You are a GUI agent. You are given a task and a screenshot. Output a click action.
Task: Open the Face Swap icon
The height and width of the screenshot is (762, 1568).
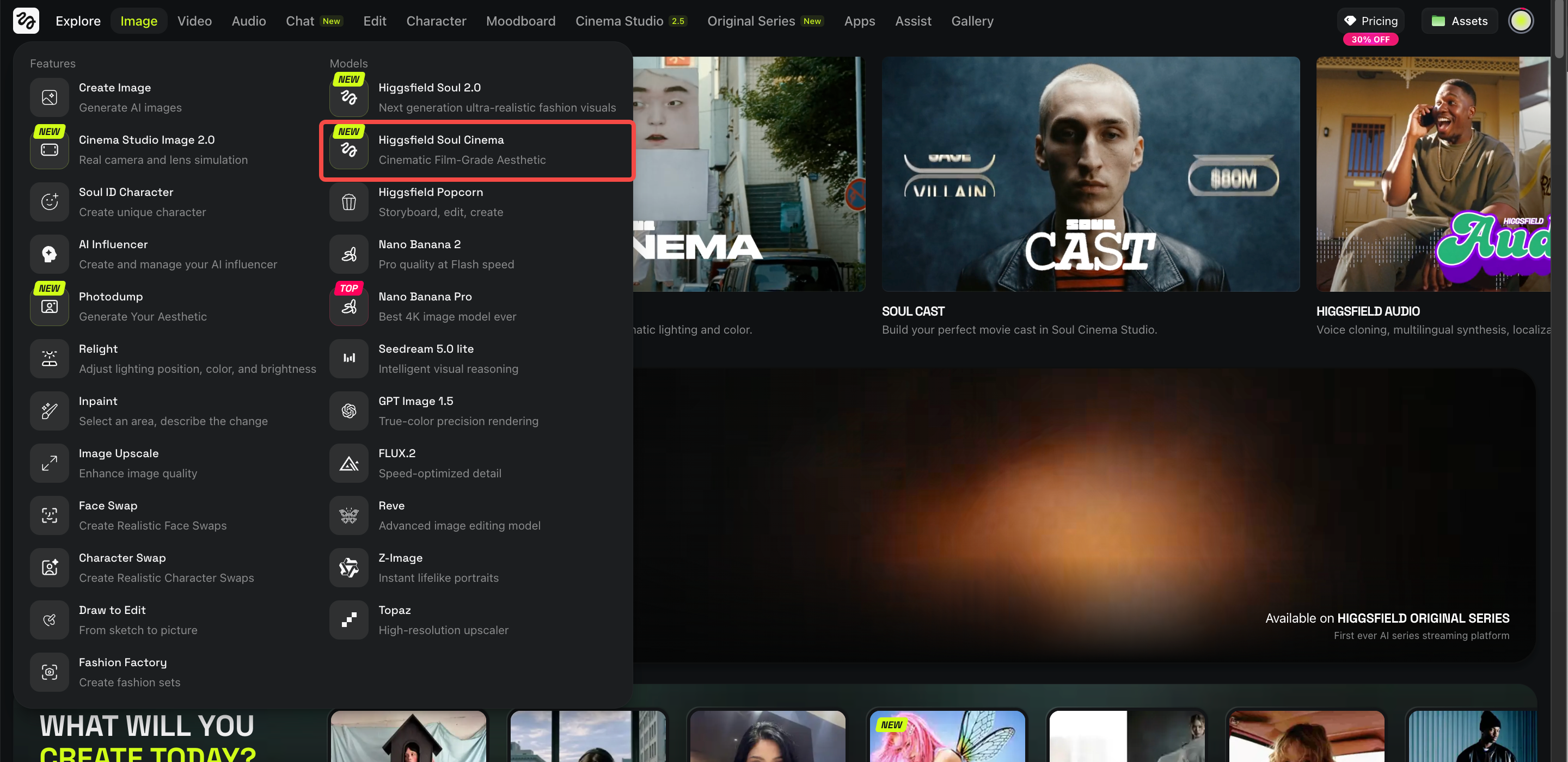50,515
